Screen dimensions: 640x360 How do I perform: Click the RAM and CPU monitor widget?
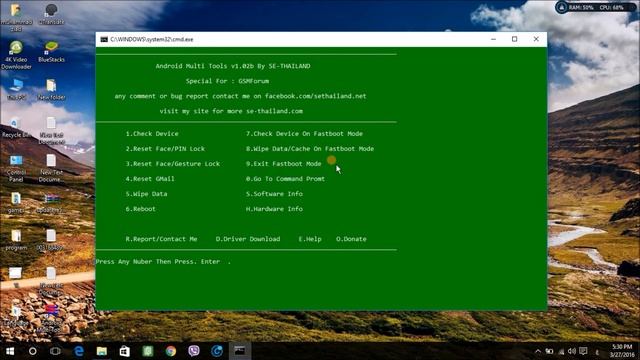pyautogui.click(x=596, y=7)
